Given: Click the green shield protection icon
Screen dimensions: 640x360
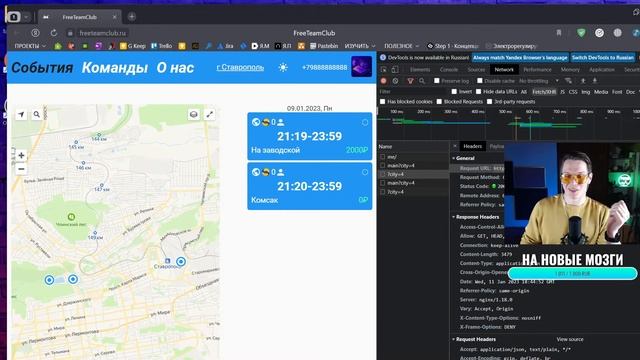Looking at the screenshot, I should 581,33.
